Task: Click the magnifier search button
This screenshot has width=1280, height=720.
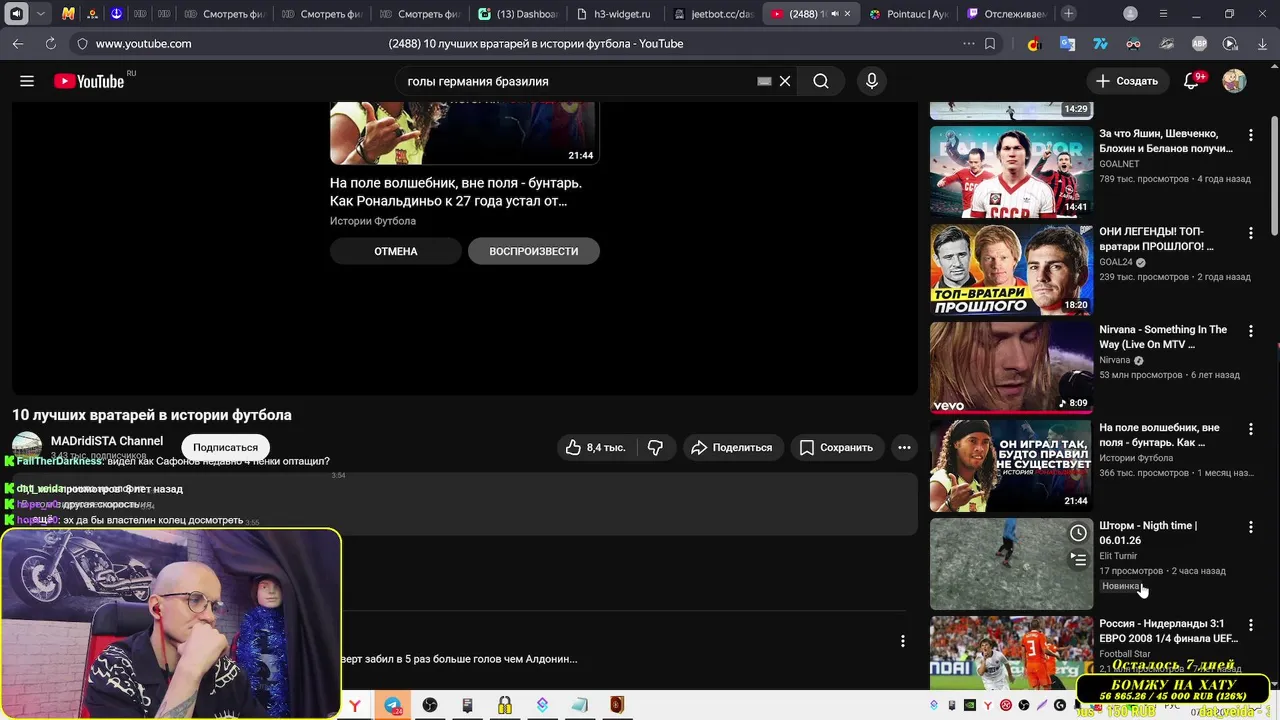Action: [x=821, y=81]
